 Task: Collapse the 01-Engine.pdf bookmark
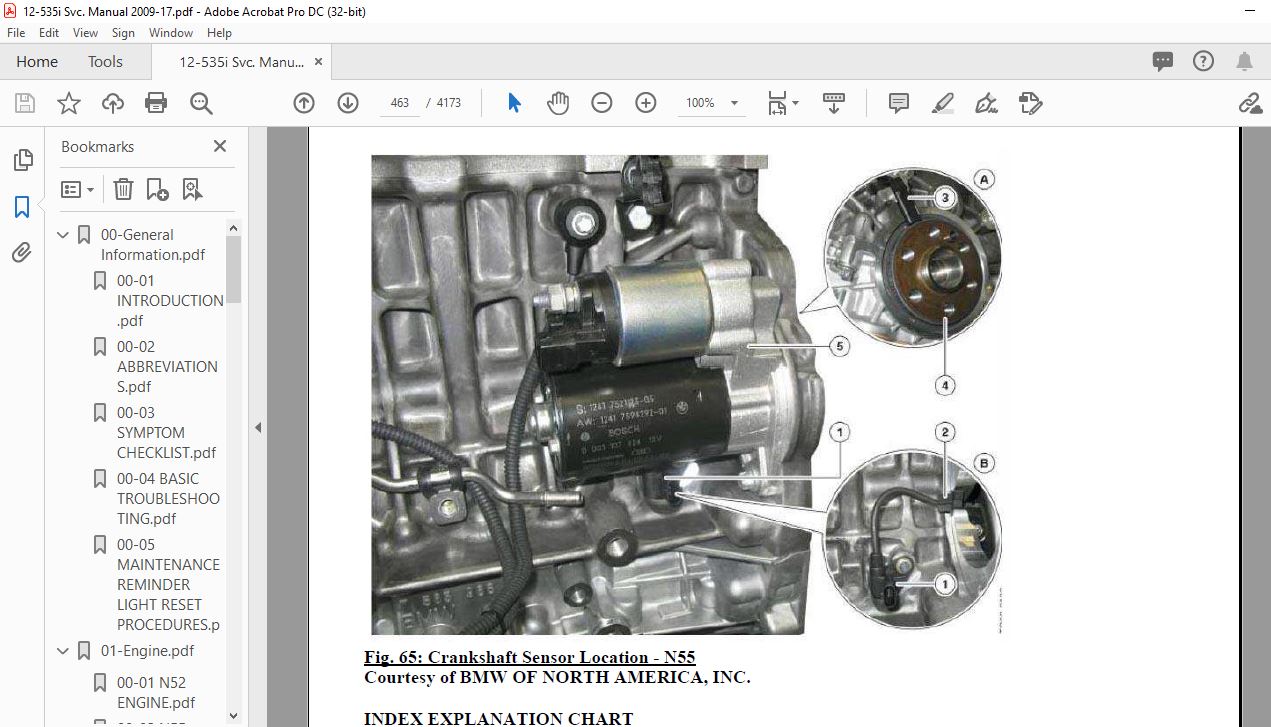click(x=63, y=651)
